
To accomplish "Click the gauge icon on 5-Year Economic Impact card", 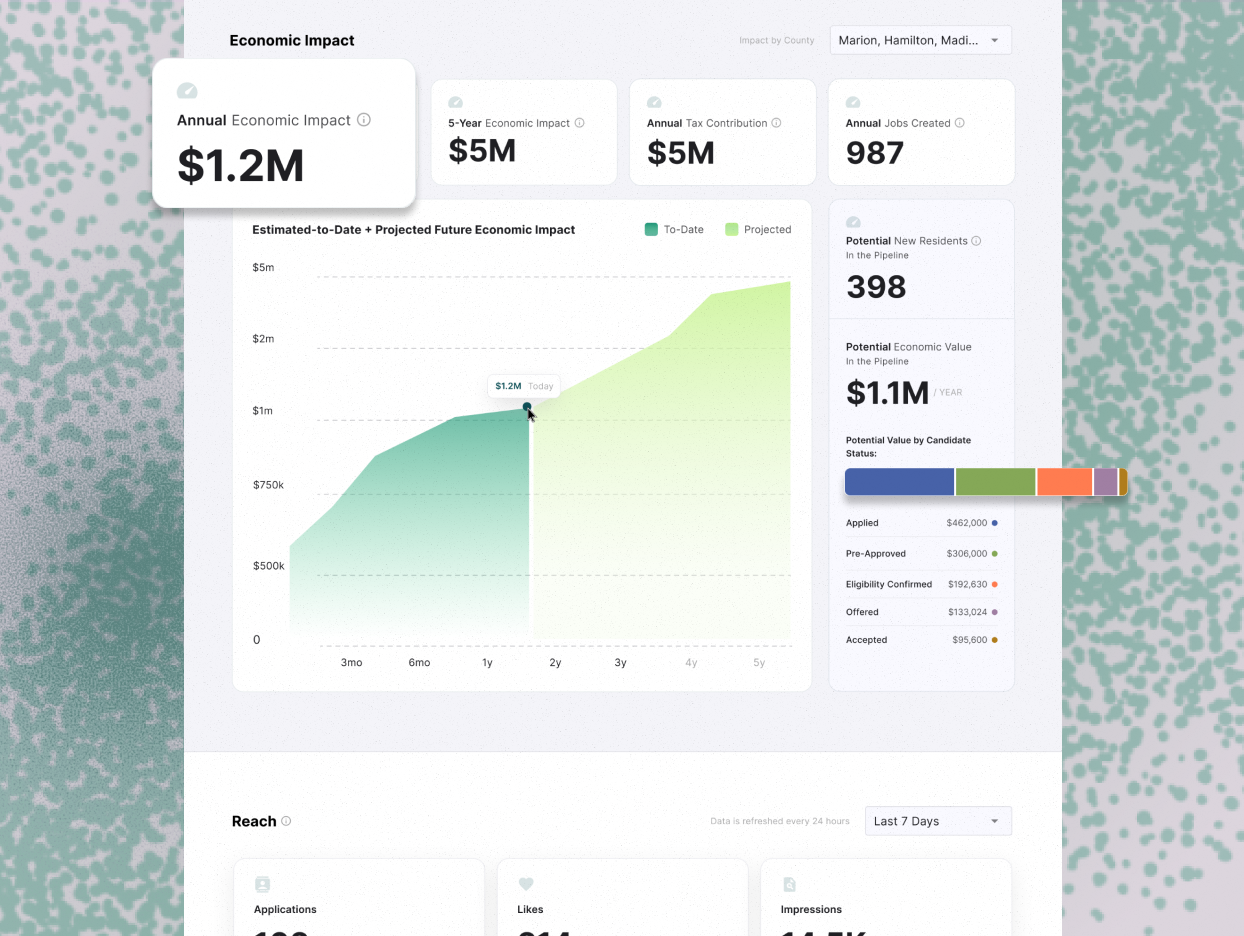I will pyautogui.click(x=456, y=102).
